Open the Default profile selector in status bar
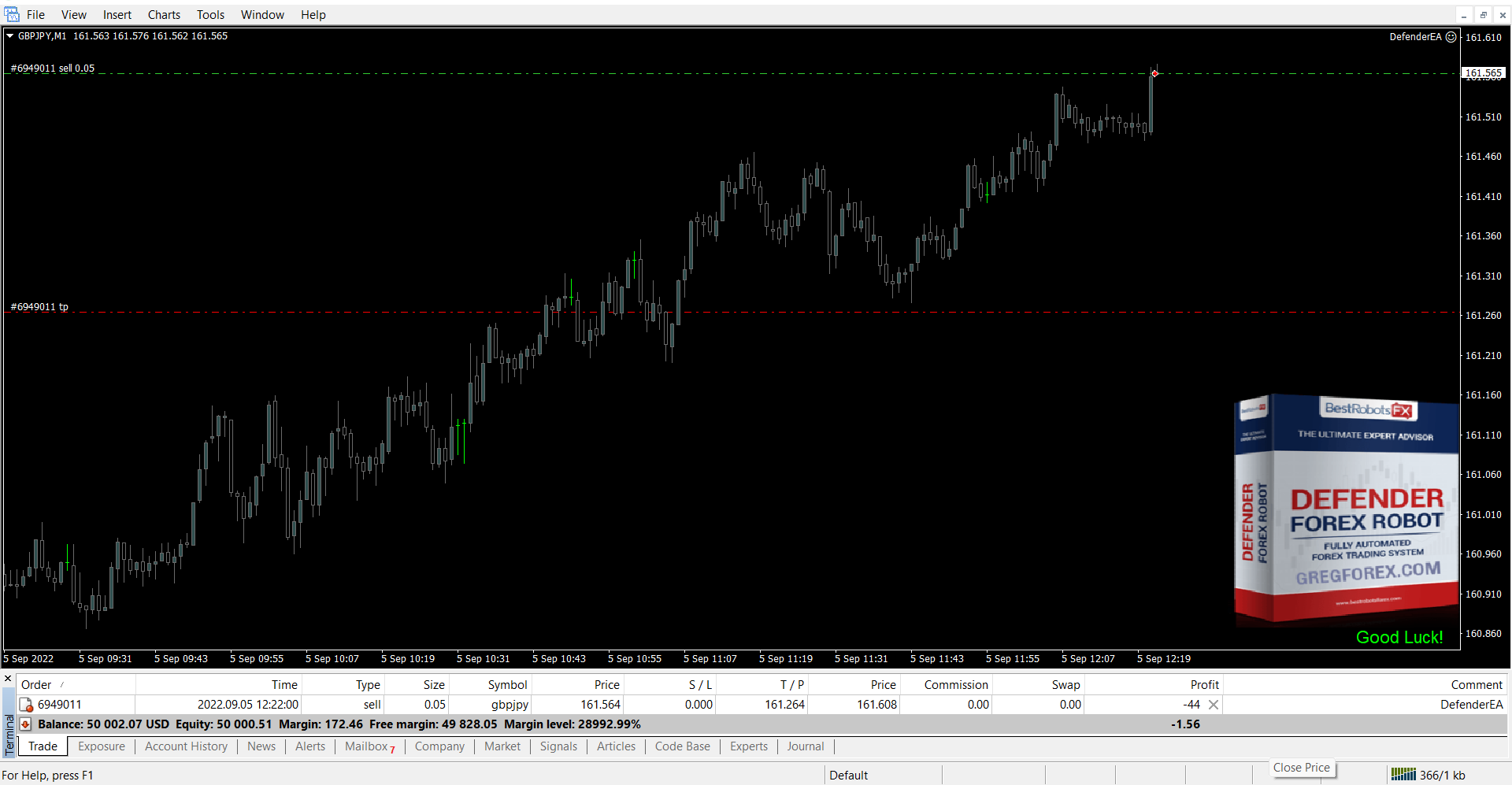 [848, 776]
